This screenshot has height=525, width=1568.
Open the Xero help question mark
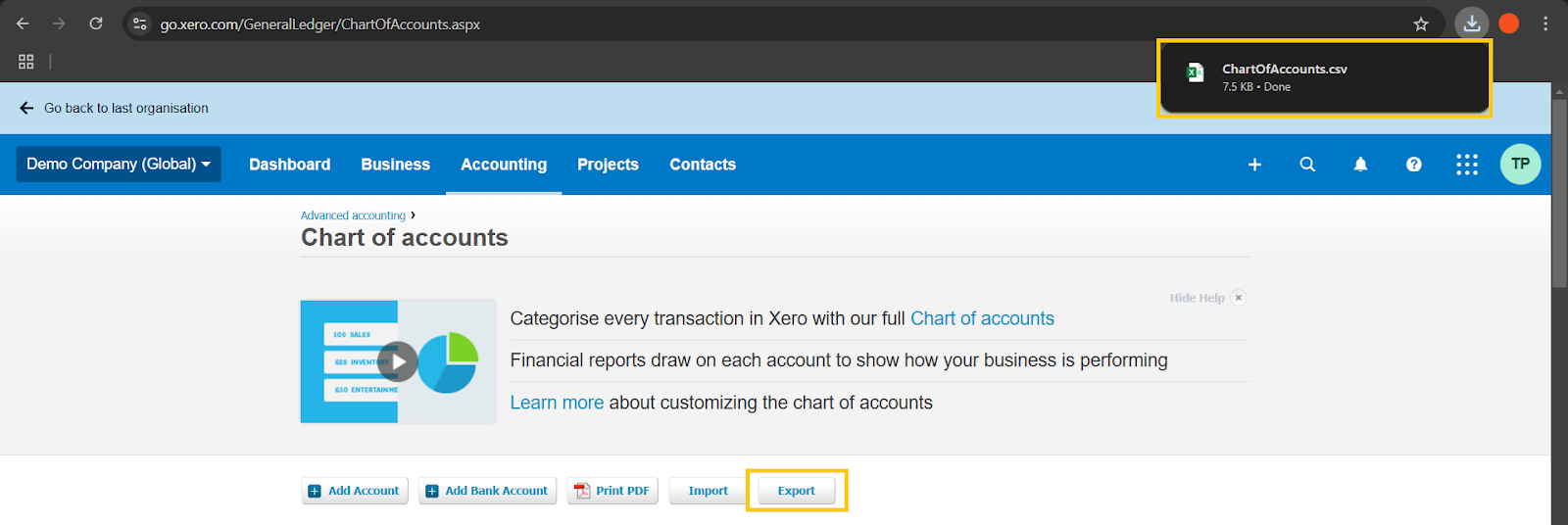click(x=1413, y=165)
